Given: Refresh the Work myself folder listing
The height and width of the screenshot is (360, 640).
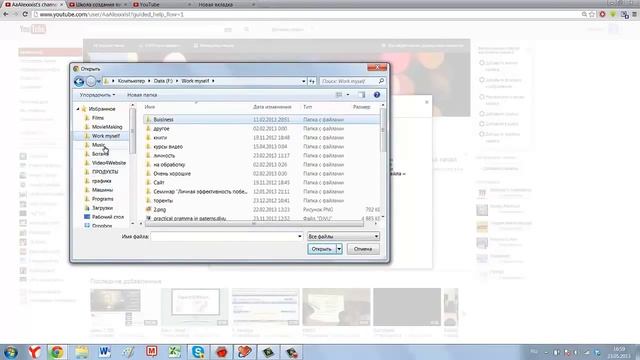Looking at the screenshot, I should coord(312,81).
